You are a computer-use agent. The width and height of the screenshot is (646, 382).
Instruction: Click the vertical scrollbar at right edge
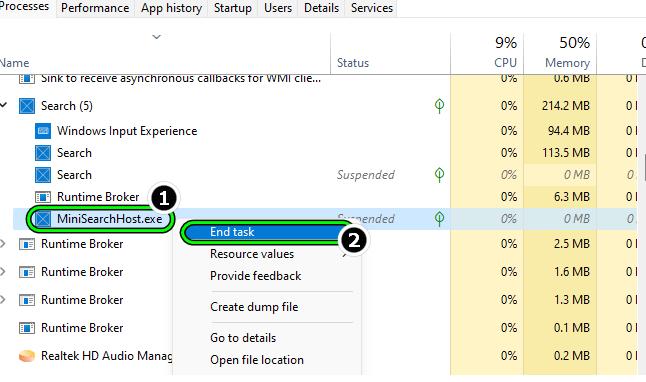click(644, 168)
